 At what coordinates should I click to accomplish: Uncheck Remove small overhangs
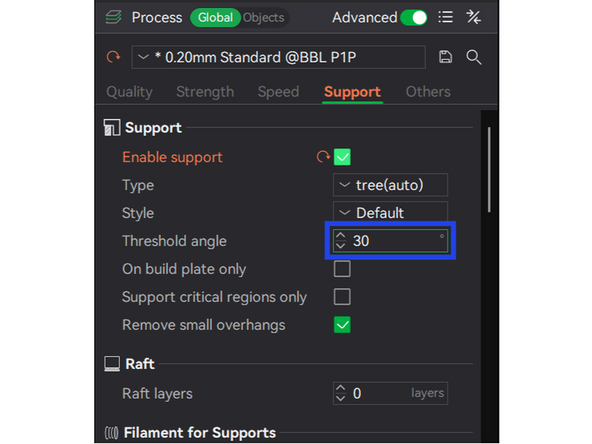point(342,325)
